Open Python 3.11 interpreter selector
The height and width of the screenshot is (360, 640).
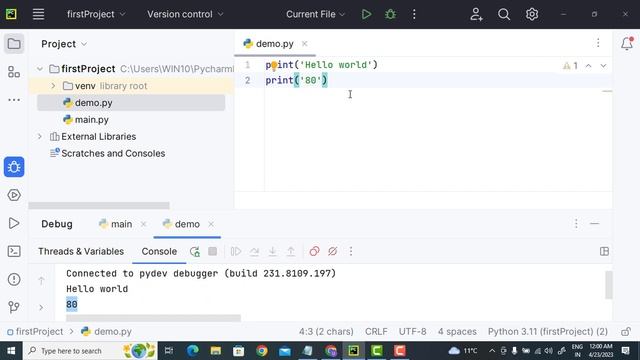[x=548, y=331]
